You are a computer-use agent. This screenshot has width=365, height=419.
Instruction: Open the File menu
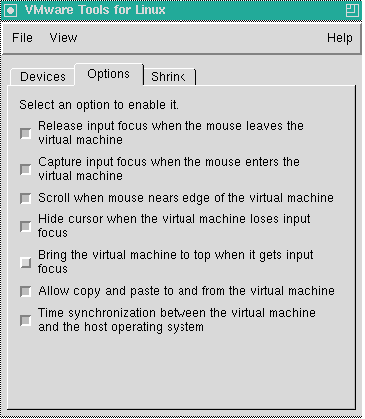(22, 38)
